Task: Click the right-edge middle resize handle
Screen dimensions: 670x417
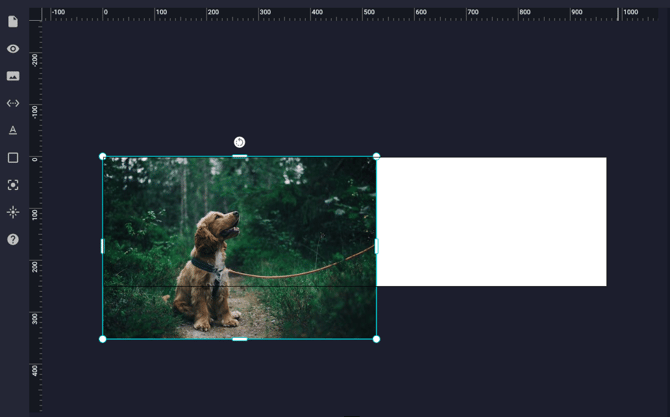Action: [376, 246]
